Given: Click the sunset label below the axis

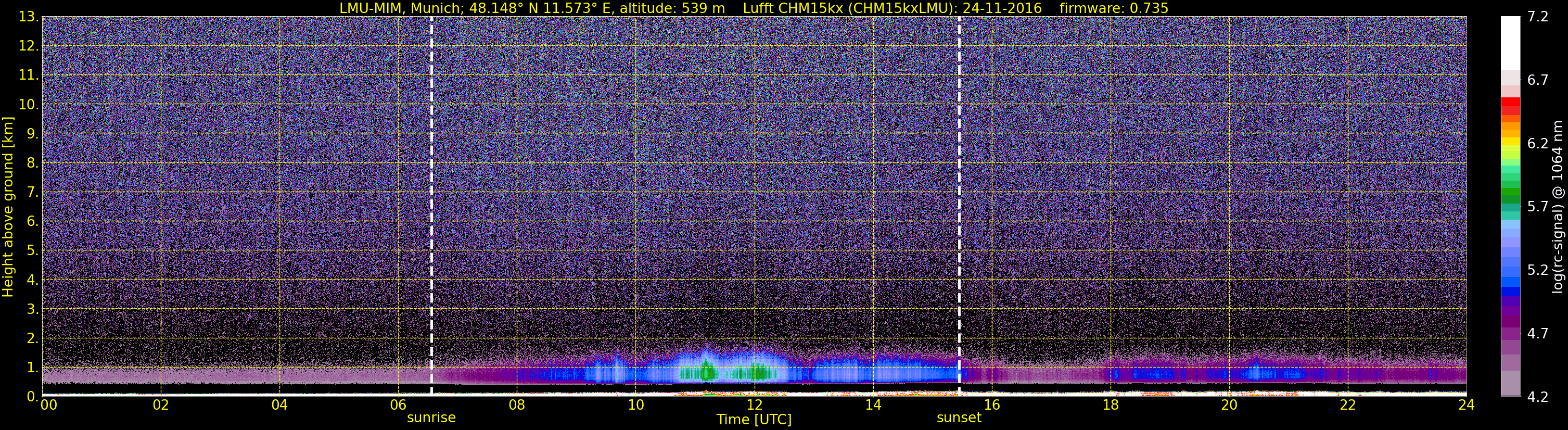Looking at the screenshot, I should pos(959,418).
